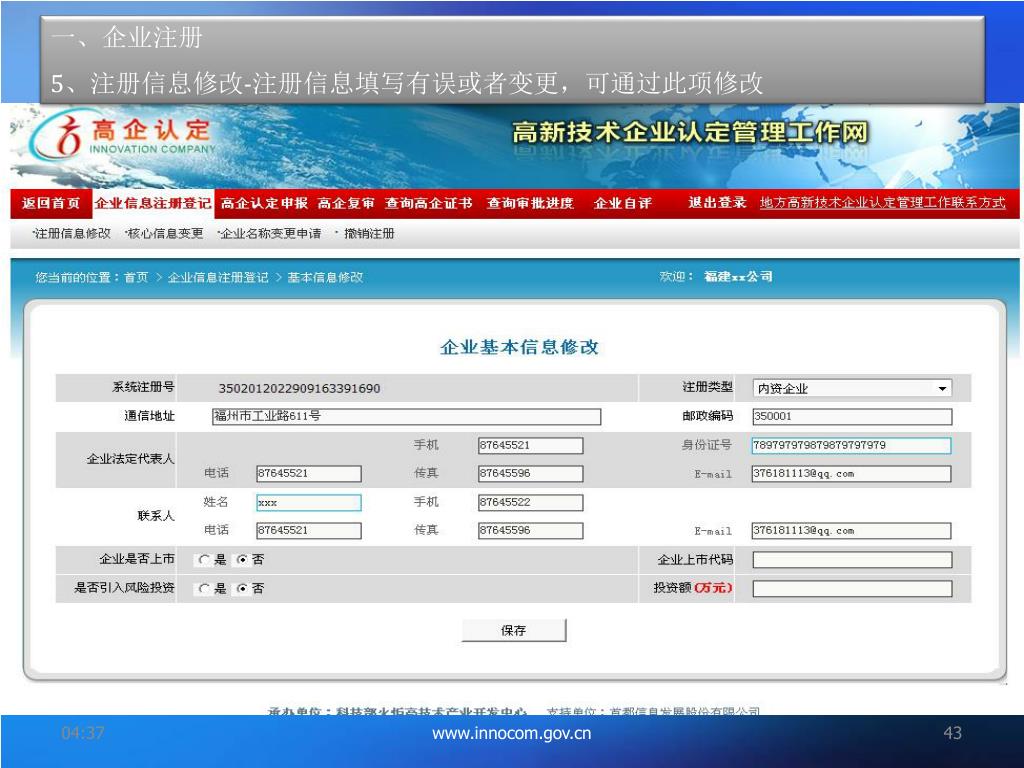Select 否 for 企业是否上市
1024x768 pixels.
click(x=241, y=560)
